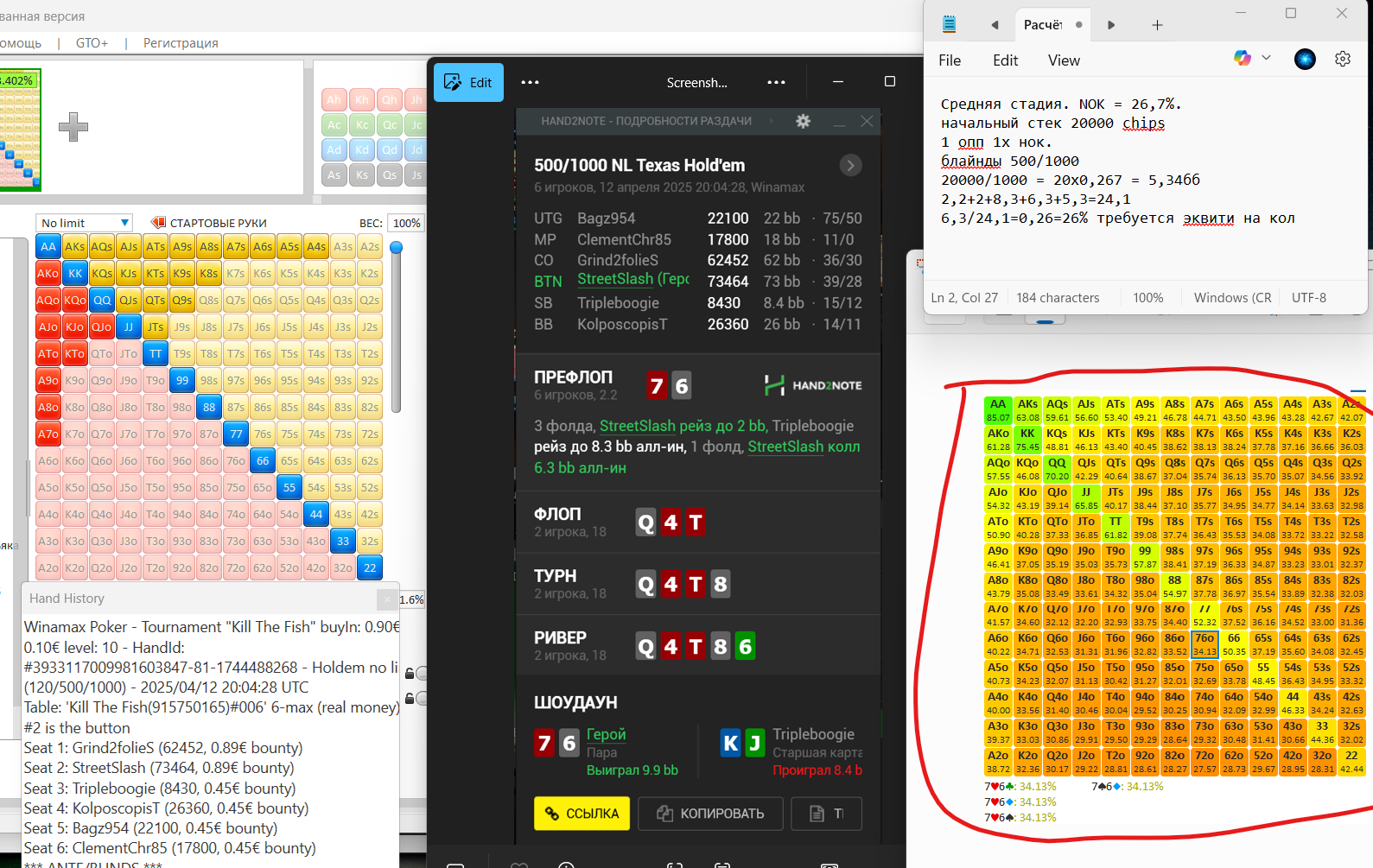Click the Notepad app icon

tap(949, 24)
